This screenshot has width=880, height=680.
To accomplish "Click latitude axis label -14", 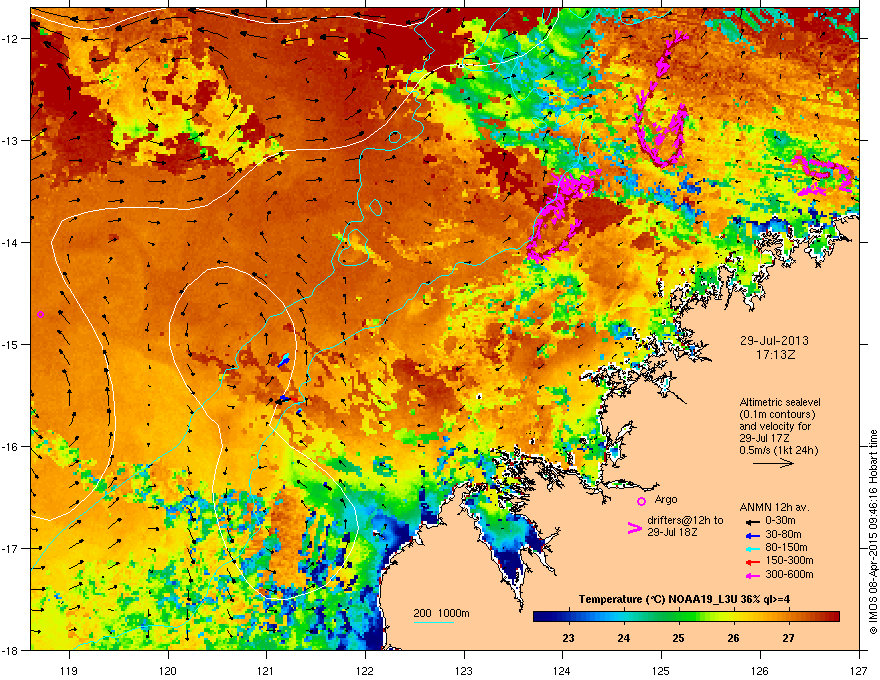I will click(x=10, y=242).
